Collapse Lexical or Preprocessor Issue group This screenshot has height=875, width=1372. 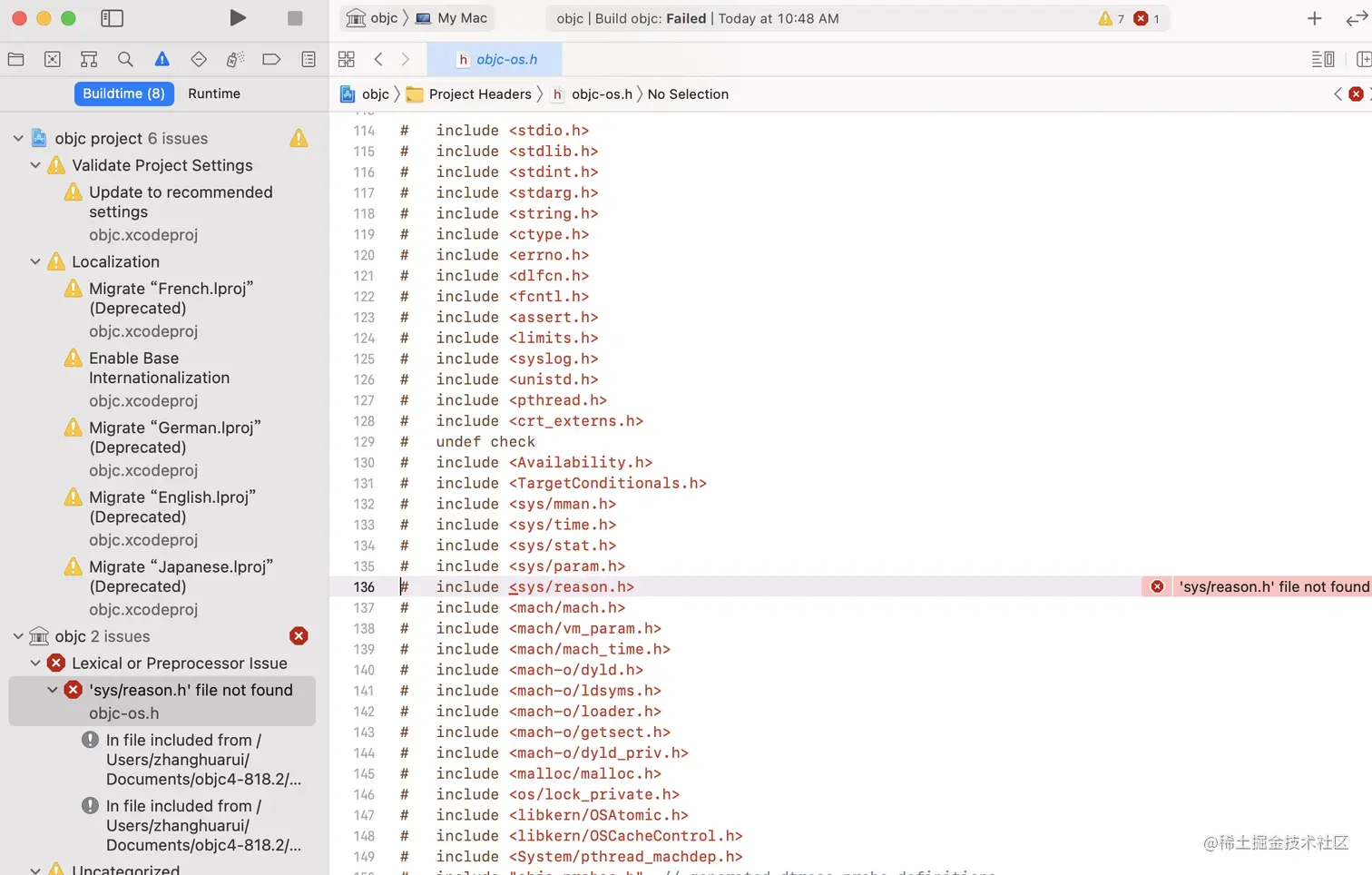pos(35,664)
